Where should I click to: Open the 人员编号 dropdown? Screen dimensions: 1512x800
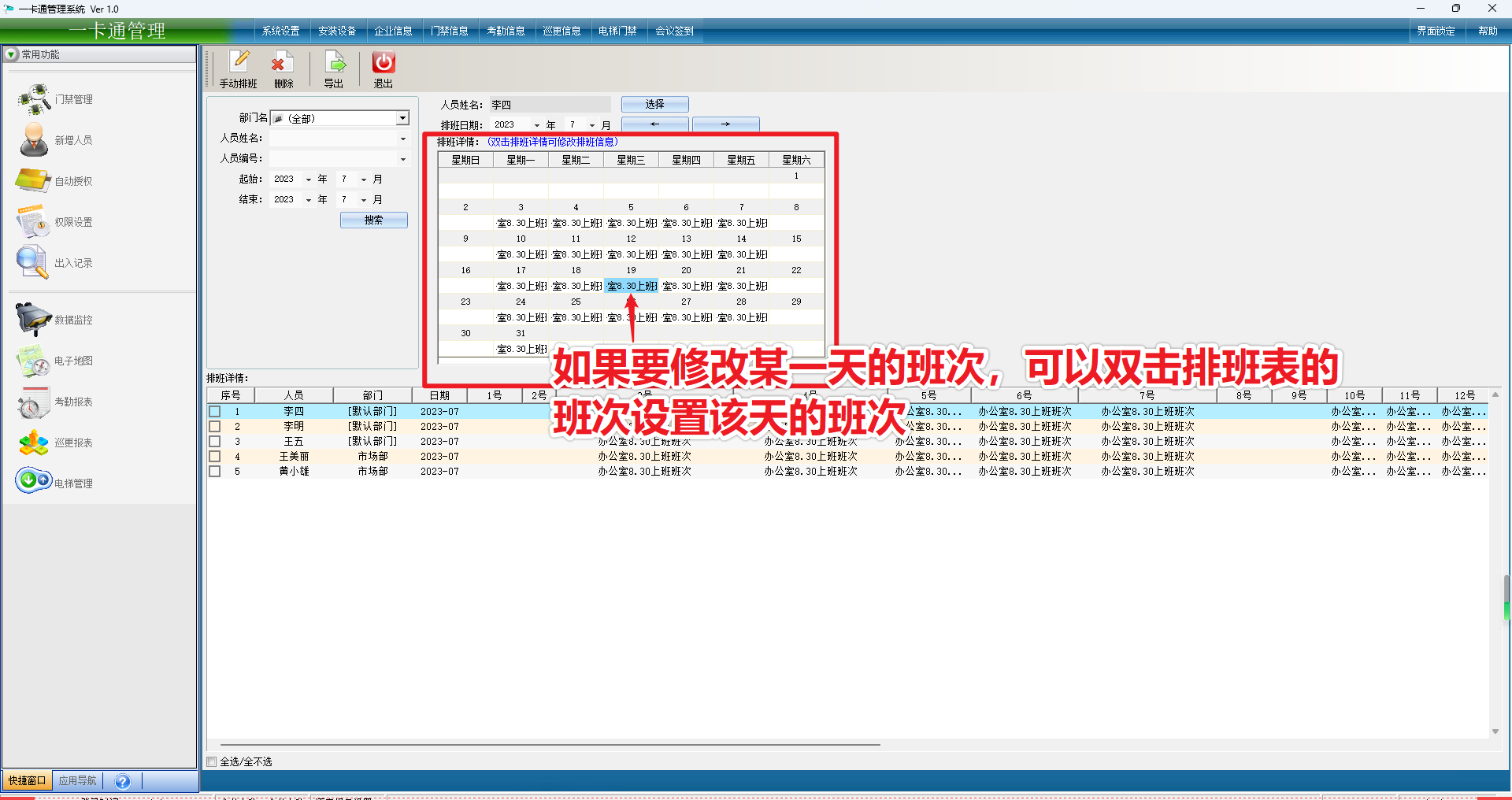tap(402, 159)
